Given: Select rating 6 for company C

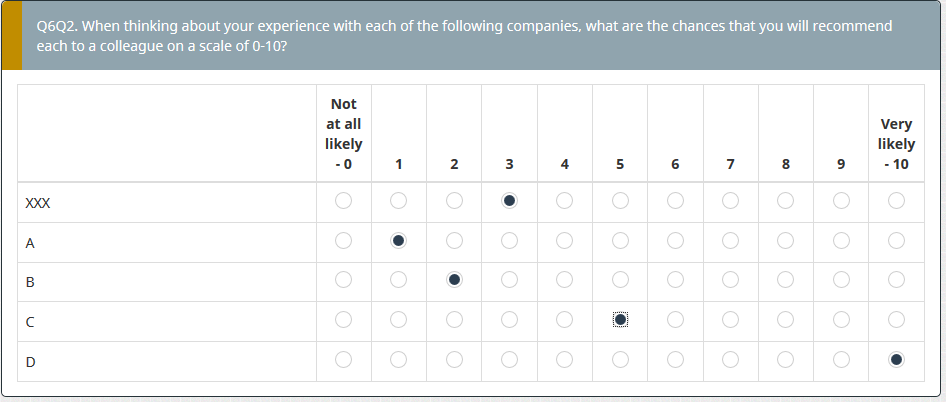Looking at the screenshot, I should tap(675, 319).
